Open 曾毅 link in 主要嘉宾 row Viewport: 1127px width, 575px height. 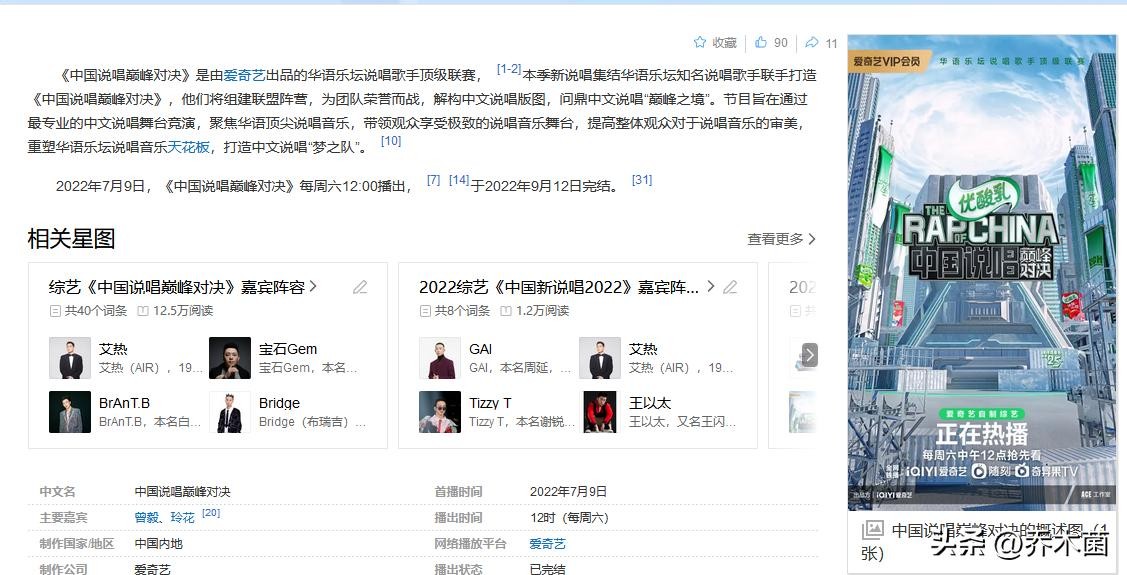point(146,517)
